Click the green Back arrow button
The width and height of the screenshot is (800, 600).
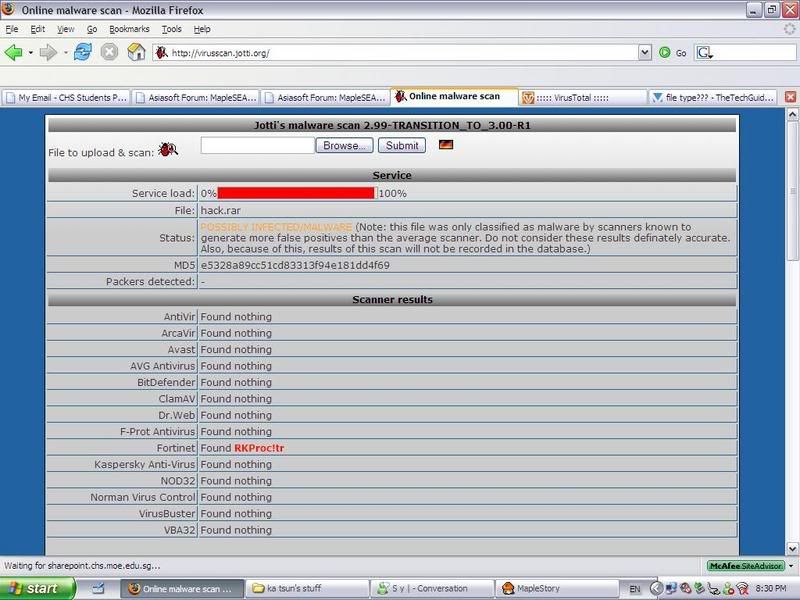point(13,52)
